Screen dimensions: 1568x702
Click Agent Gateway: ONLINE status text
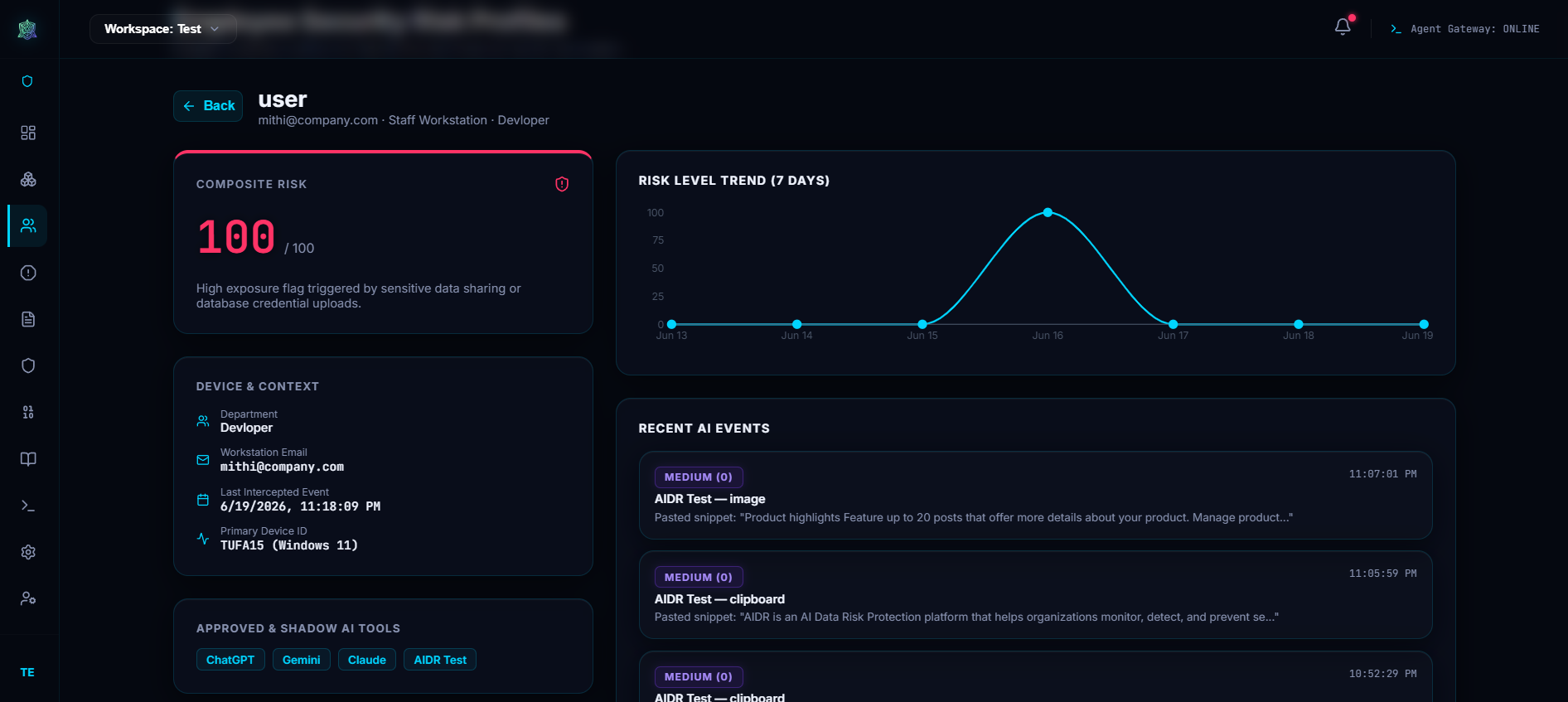coord(1475,29)
